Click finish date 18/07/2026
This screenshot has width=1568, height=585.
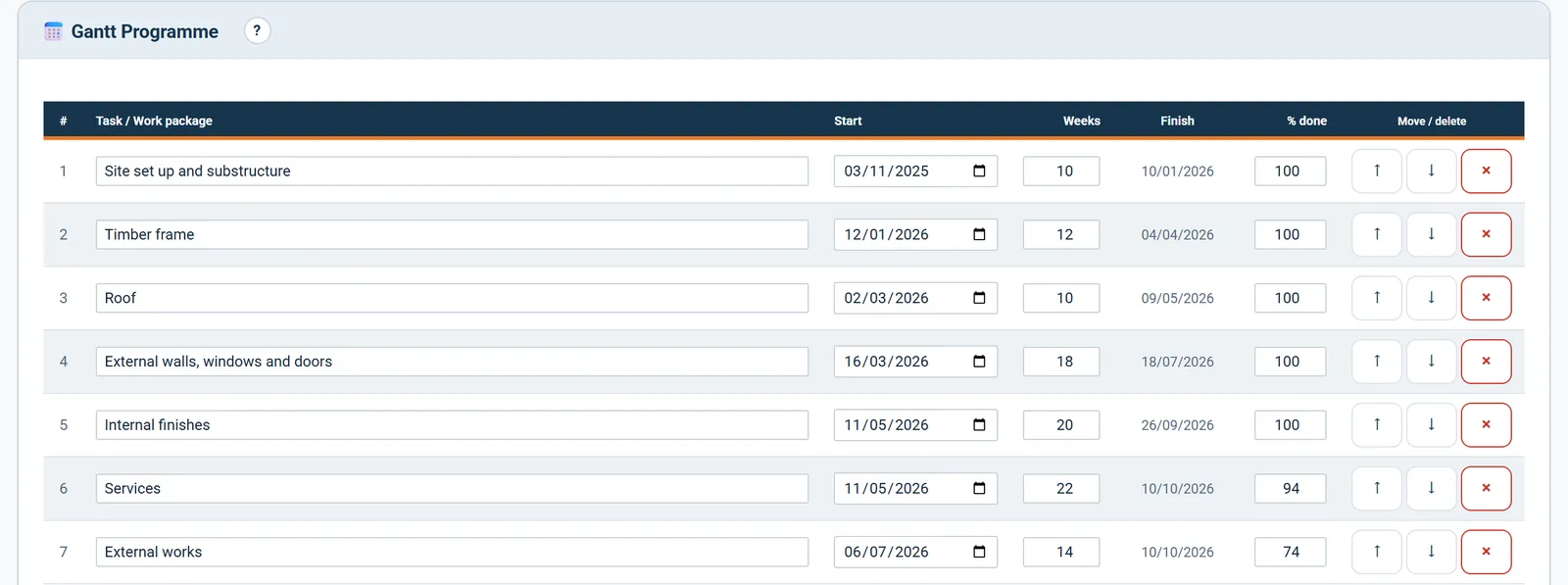click(1177, 362)
